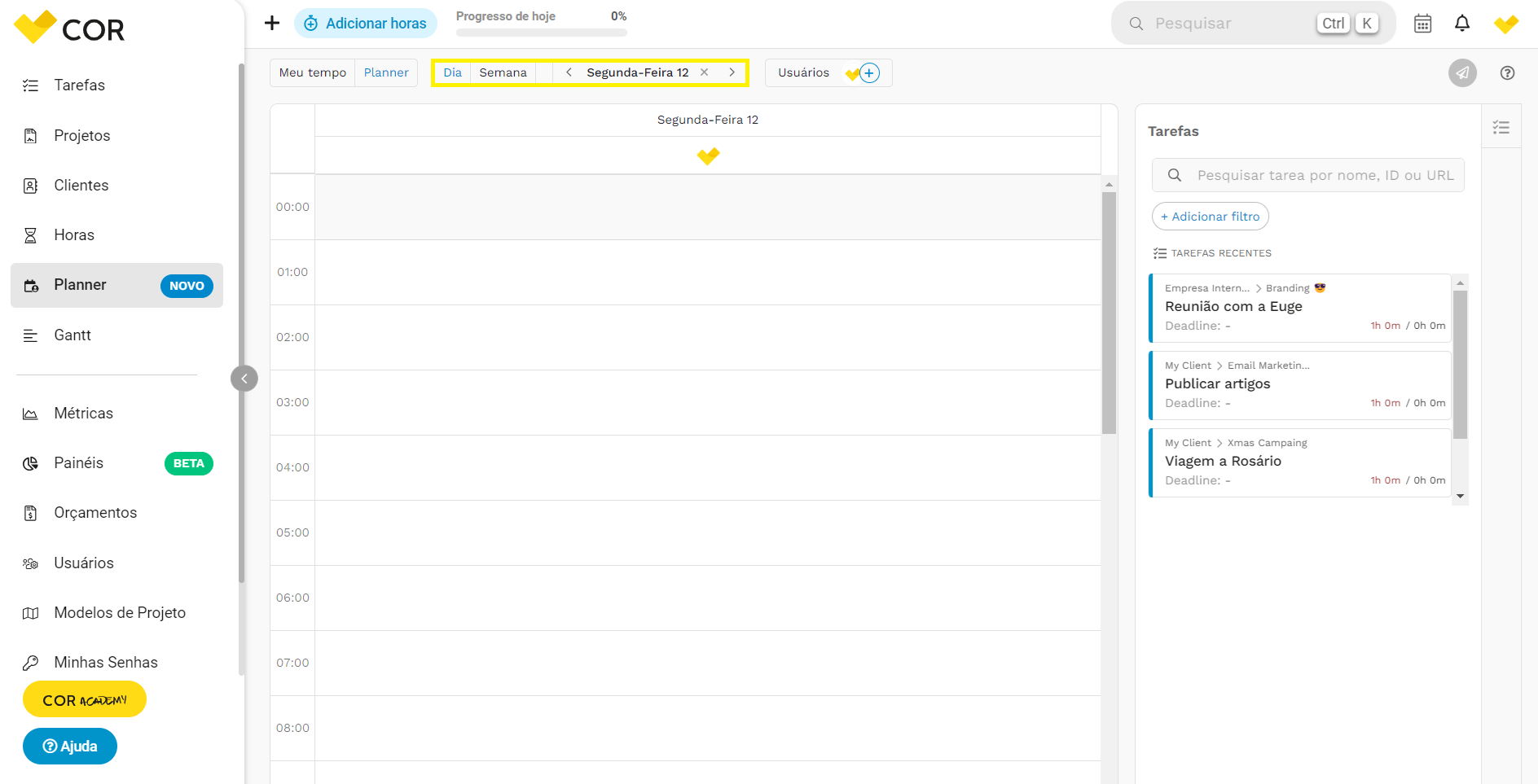
Task: Go to the next day arrow
Action: coord(732,72)
